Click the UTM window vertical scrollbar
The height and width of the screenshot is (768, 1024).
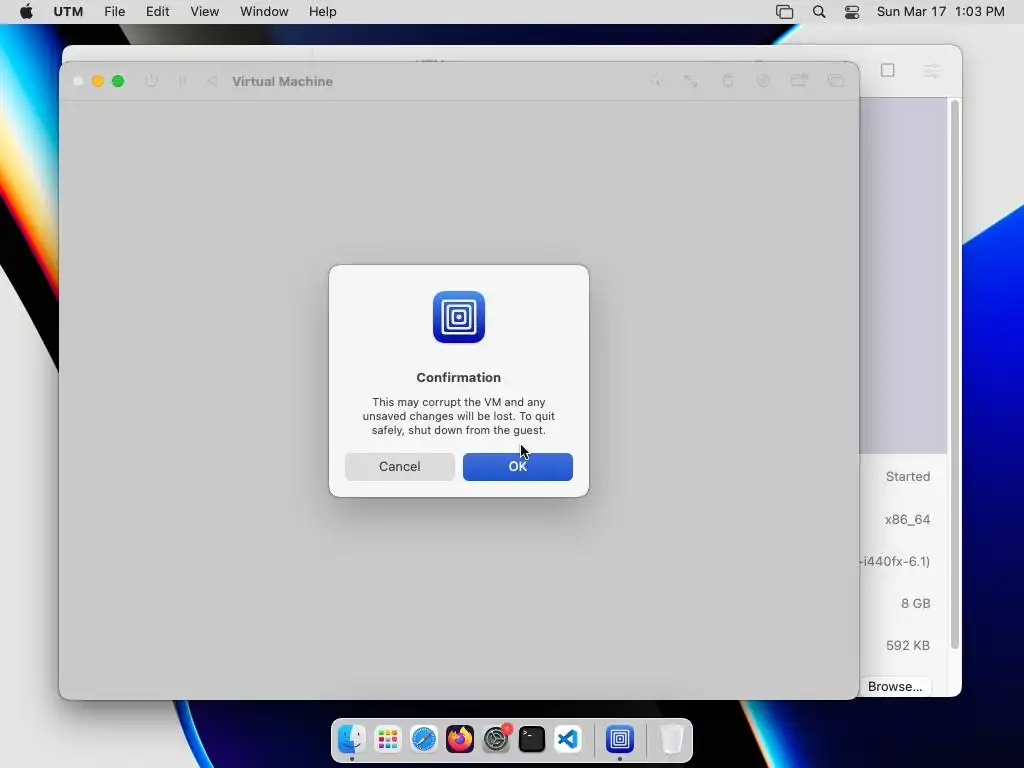(x=954, y=374)
